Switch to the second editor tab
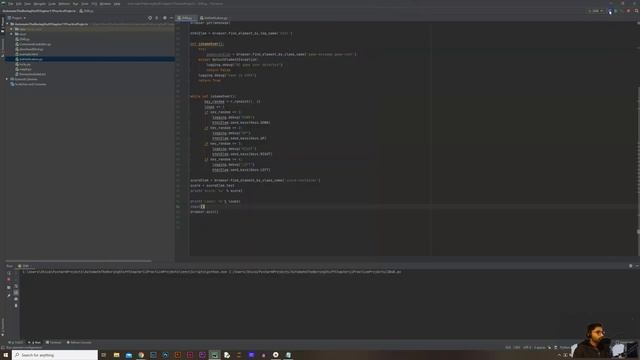This screenshot has width=640, height=360. click(x=214, y=18)
